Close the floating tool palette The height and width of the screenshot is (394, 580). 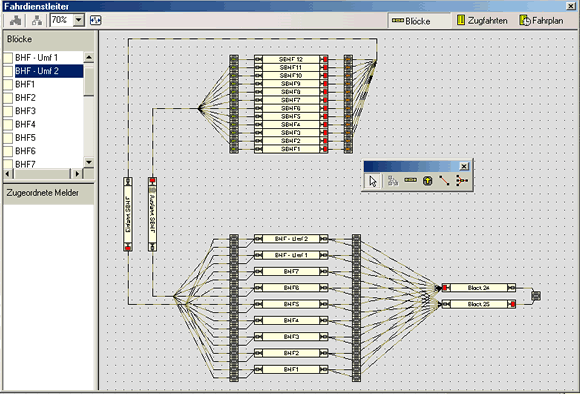(464, 166)
